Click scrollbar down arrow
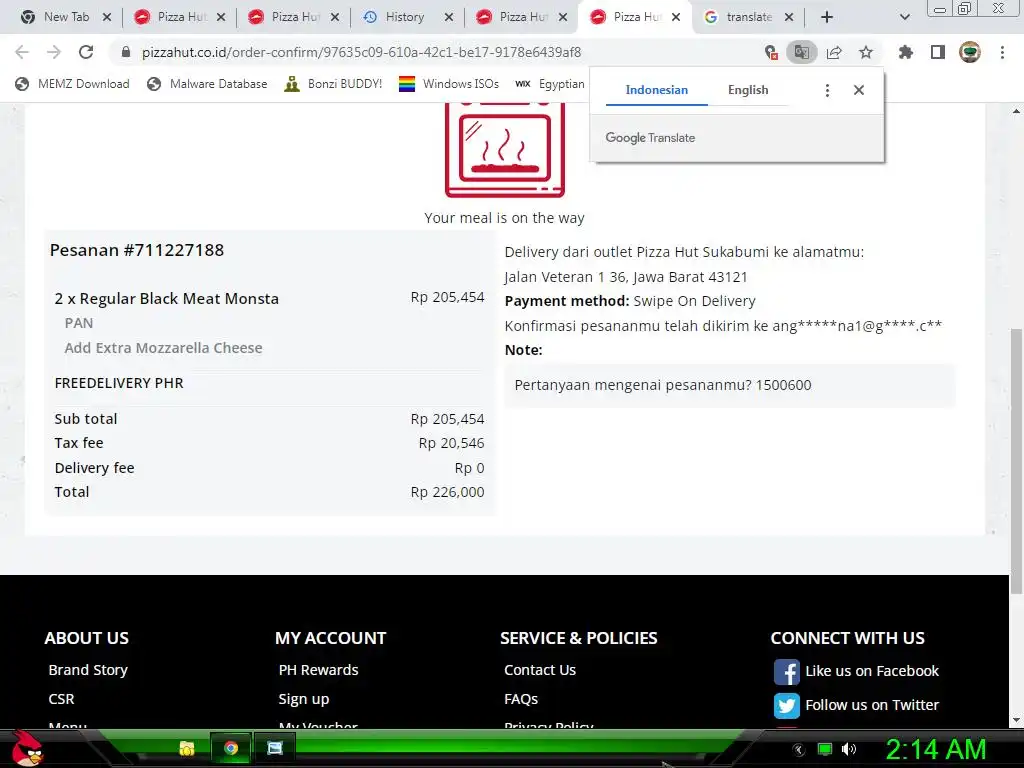Image resolution: width=1024 pixels, height=768 pixels. click(x=1016, y=720)
